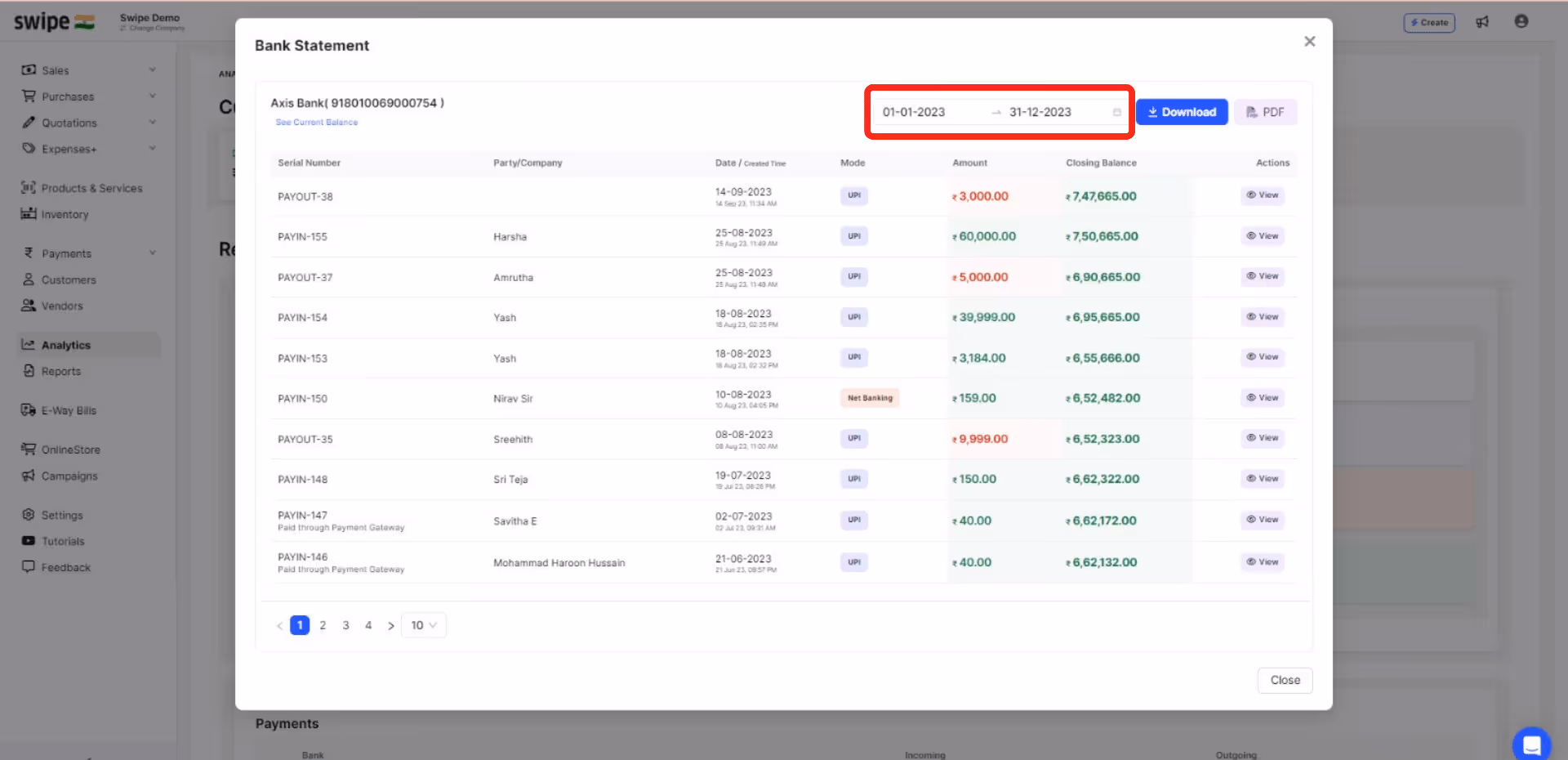Click the Tutorials video icon
The width and height of the screenshot is (1568, 760).
coord(29,541)
